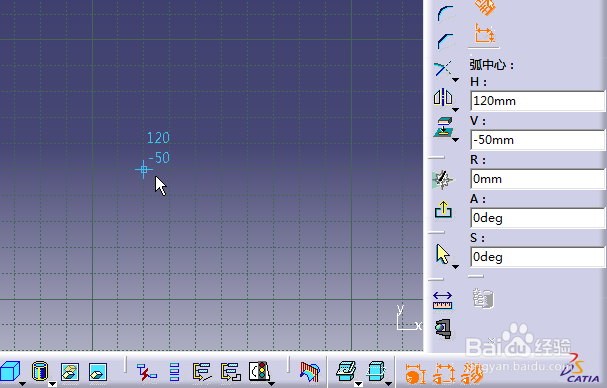This screenshot has width=607, height=388.
Task: Click the blue arc center crosshair point
Action: tap(144, 170)
